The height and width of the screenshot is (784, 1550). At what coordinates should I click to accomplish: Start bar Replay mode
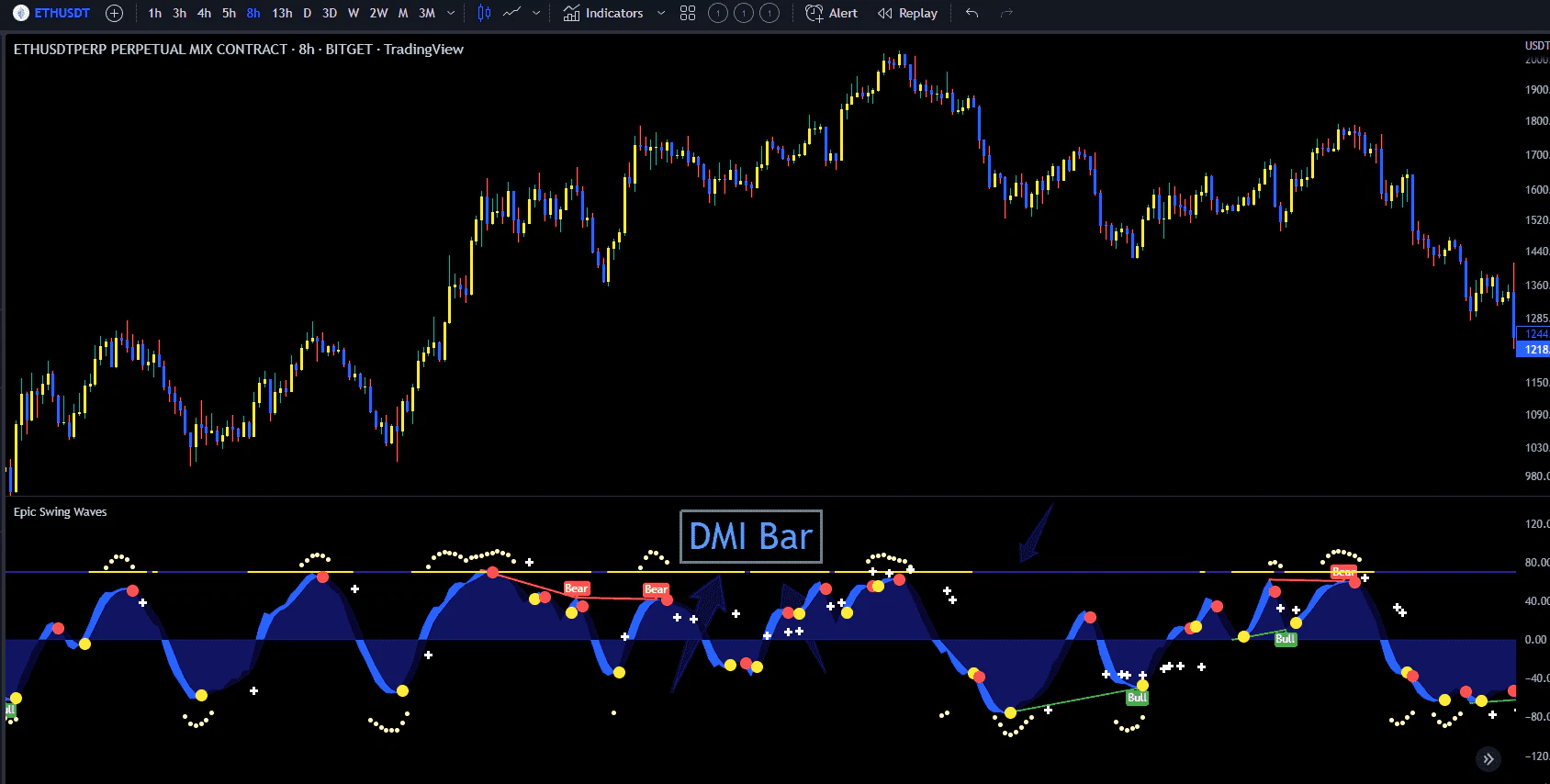907,13
